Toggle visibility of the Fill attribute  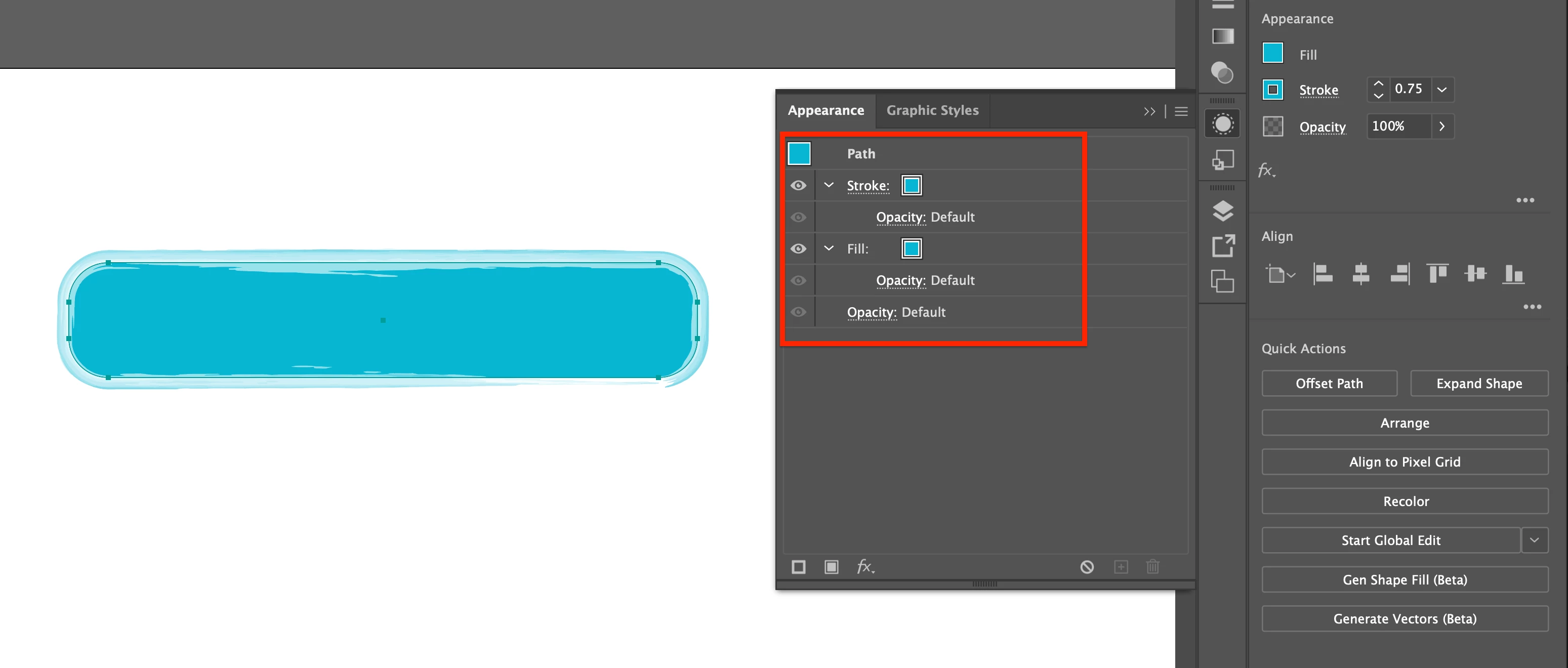[799, 249]
